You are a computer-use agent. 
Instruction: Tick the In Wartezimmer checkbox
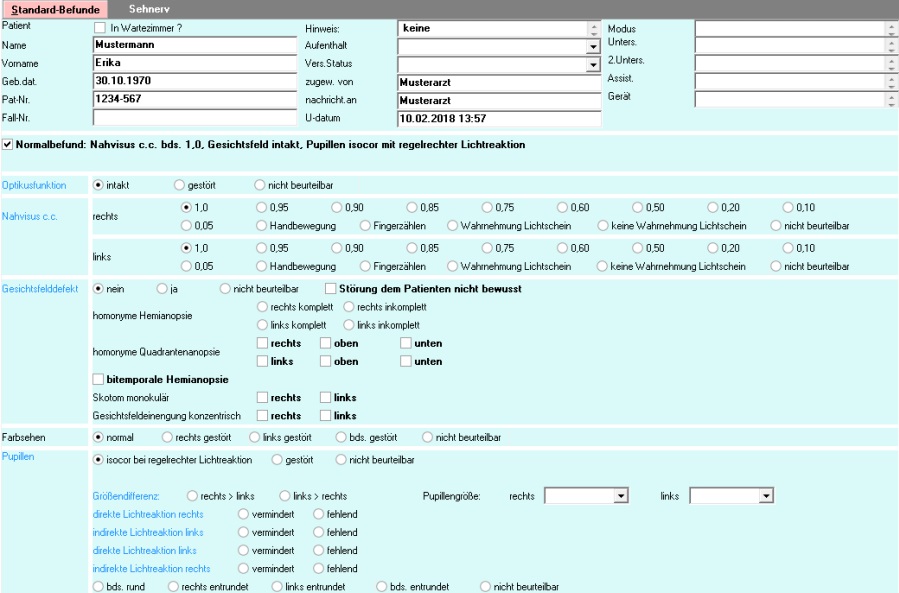click(x=100, y=28)
